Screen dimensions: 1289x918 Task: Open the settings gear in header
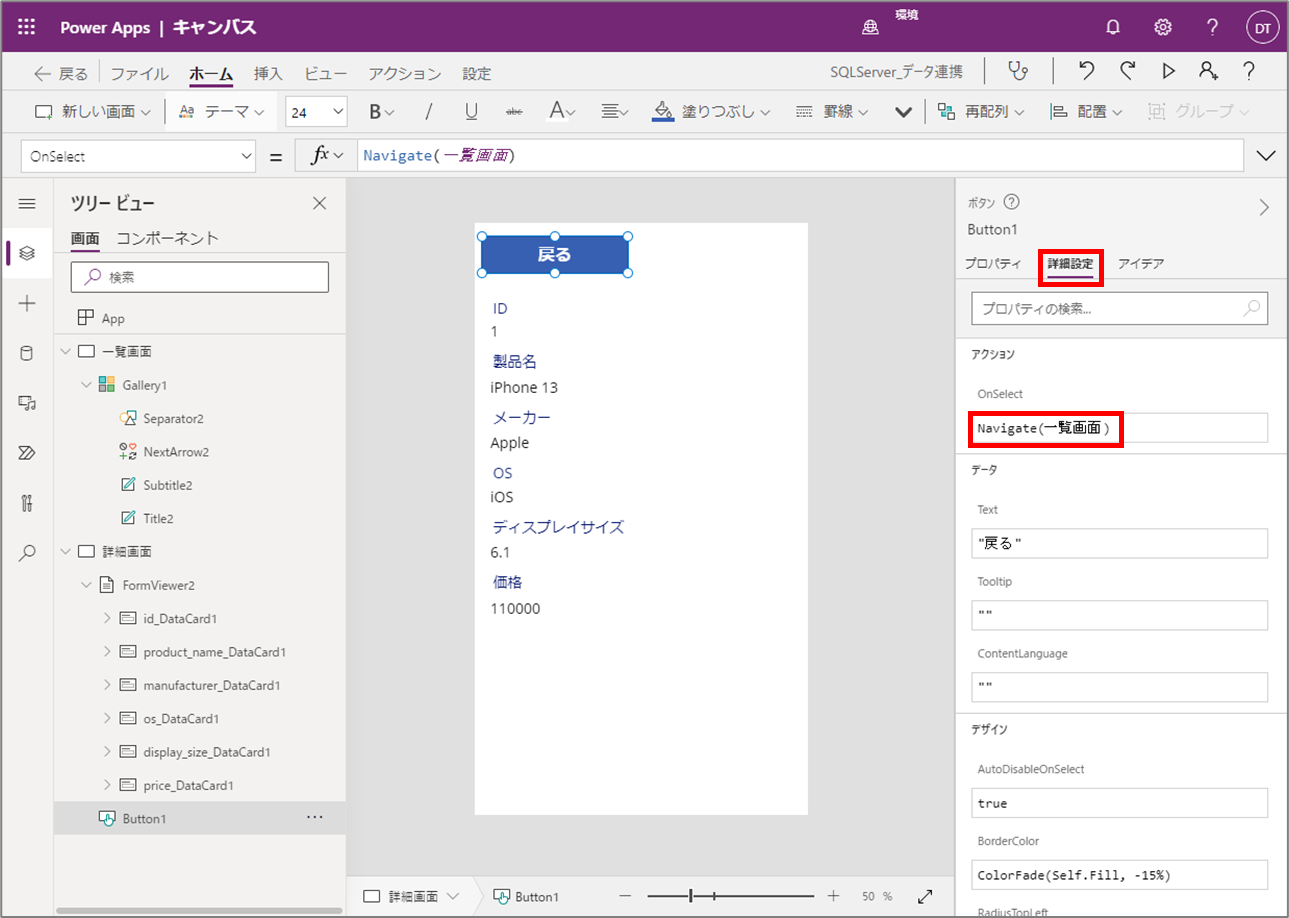tap(1163, 28)
